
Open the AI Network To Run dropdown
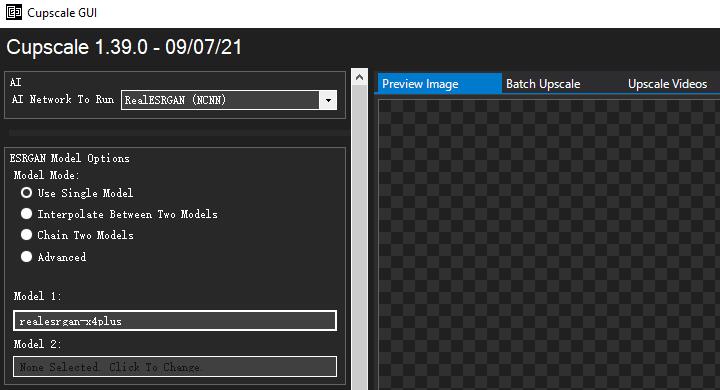(229, 100)
